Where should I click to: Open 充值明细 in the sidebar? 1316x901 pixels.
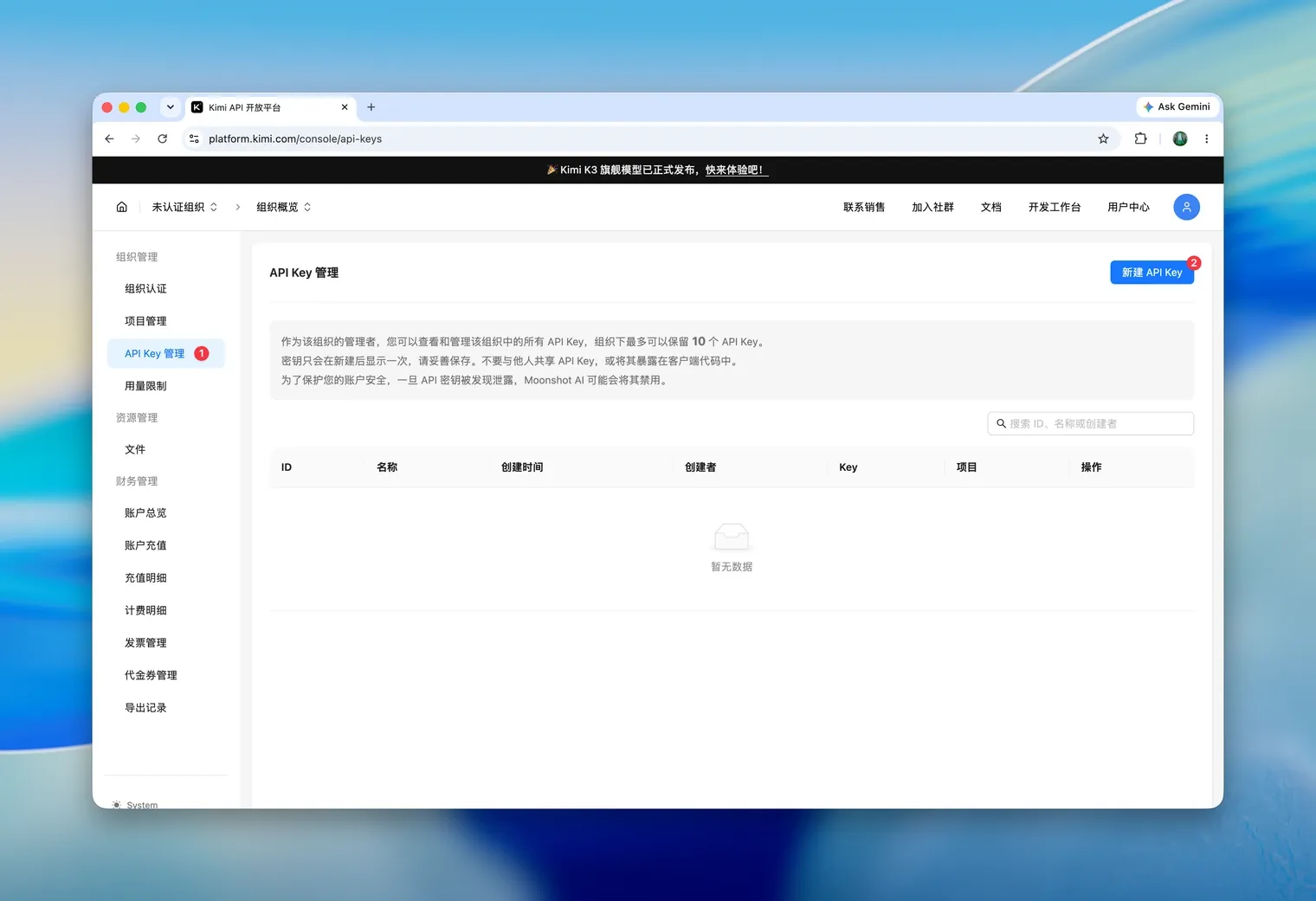(166, 578)
